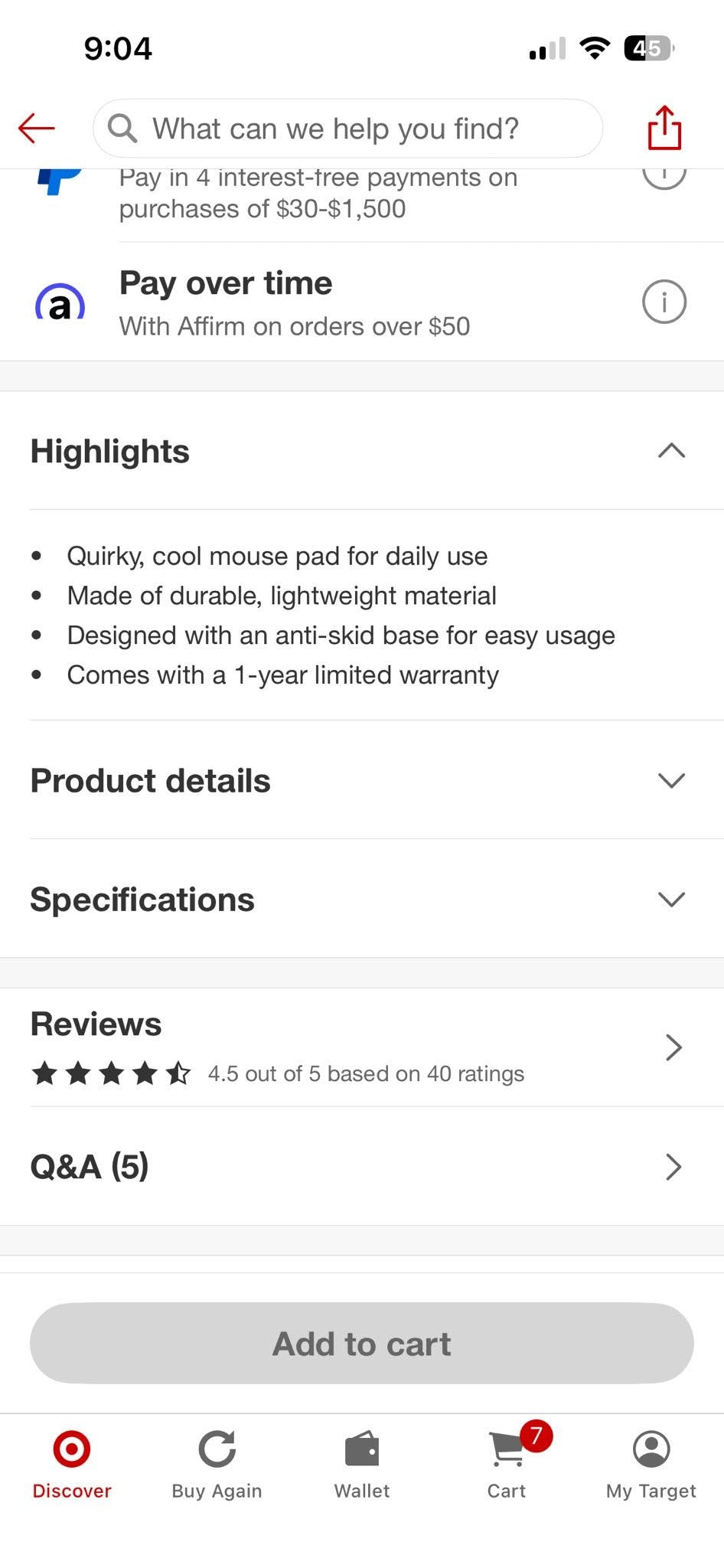Tap Add to cart button

point(362,1344)
